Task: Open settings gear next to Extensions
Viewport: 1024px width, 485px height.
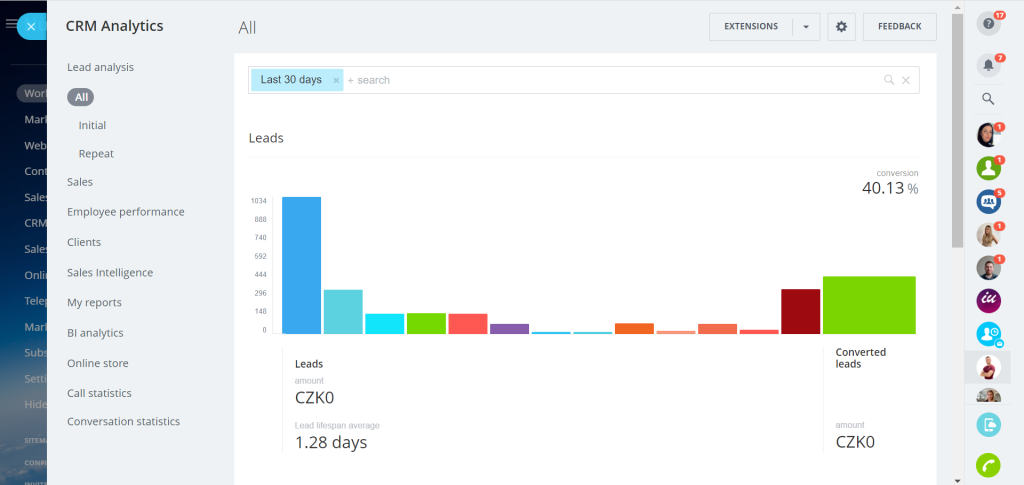Action: (x=841, y=27)
